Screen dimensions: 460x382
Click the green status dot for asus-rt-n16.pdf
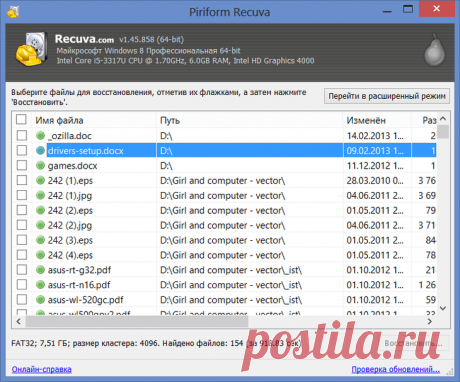[x=40, y=285]
